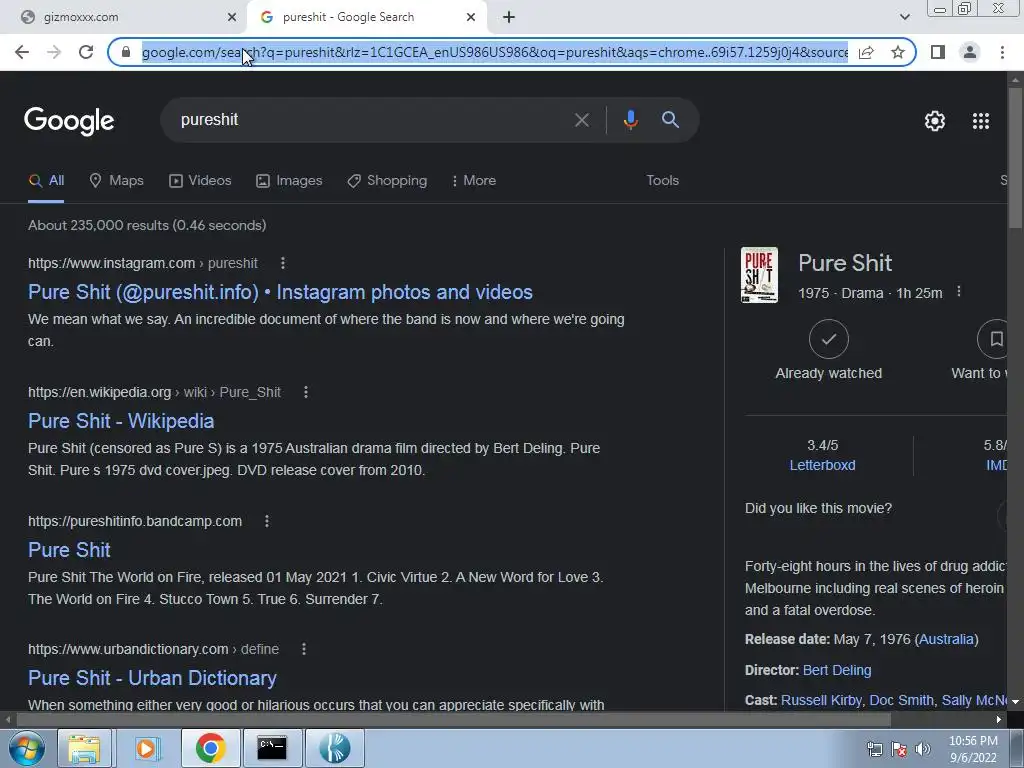Expand the More search categories menu

coord(473,181)
